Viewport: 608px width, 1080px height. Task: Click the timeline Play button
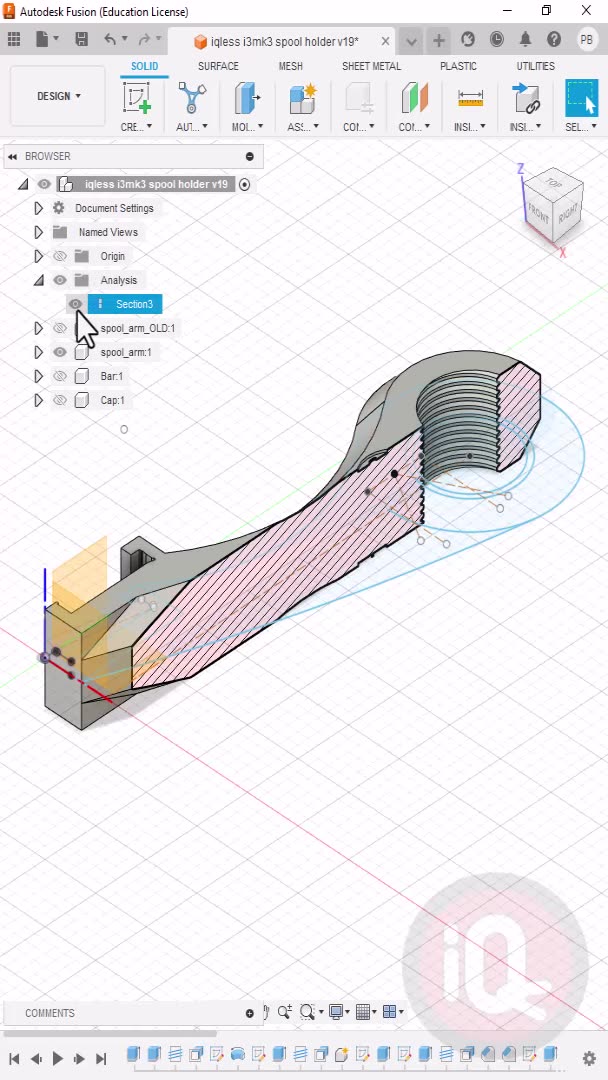click(58, 1058)
